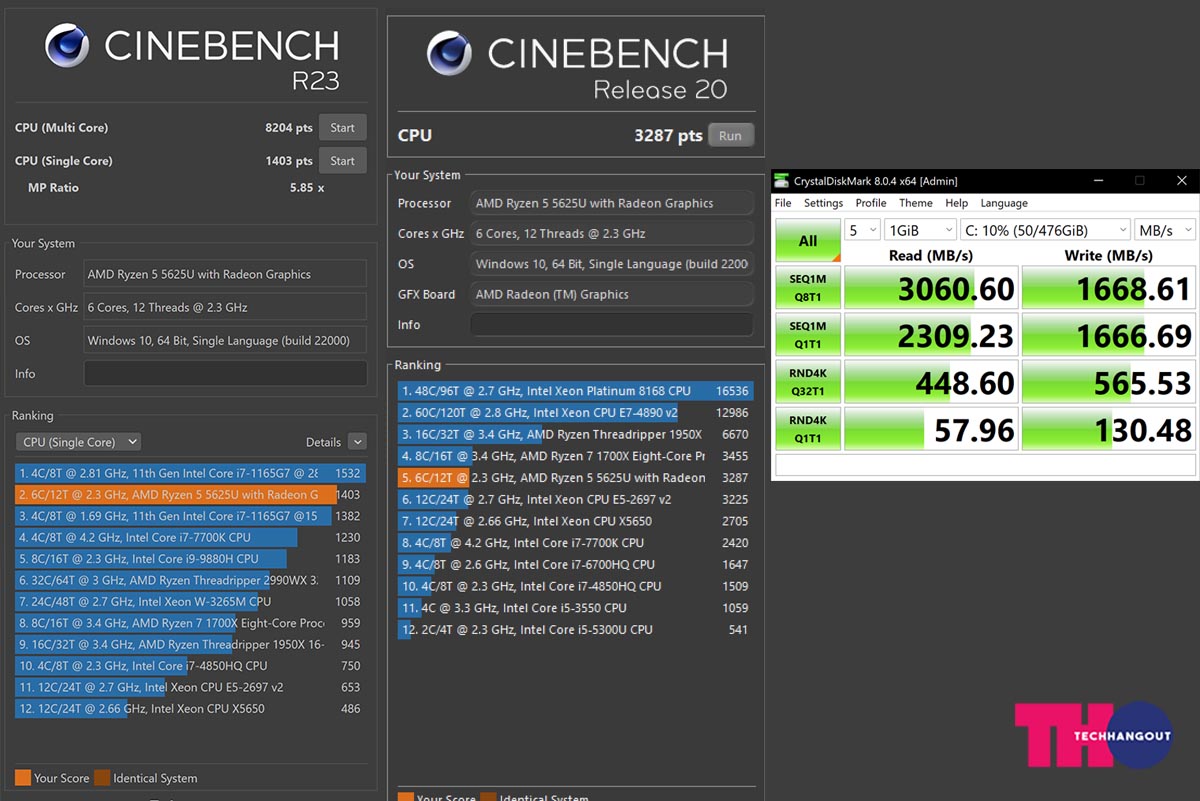This screenshot has width=1200, height=801.
Task: Select the Core i7-7700K row in R23 ranking
Action: [190, 538]
